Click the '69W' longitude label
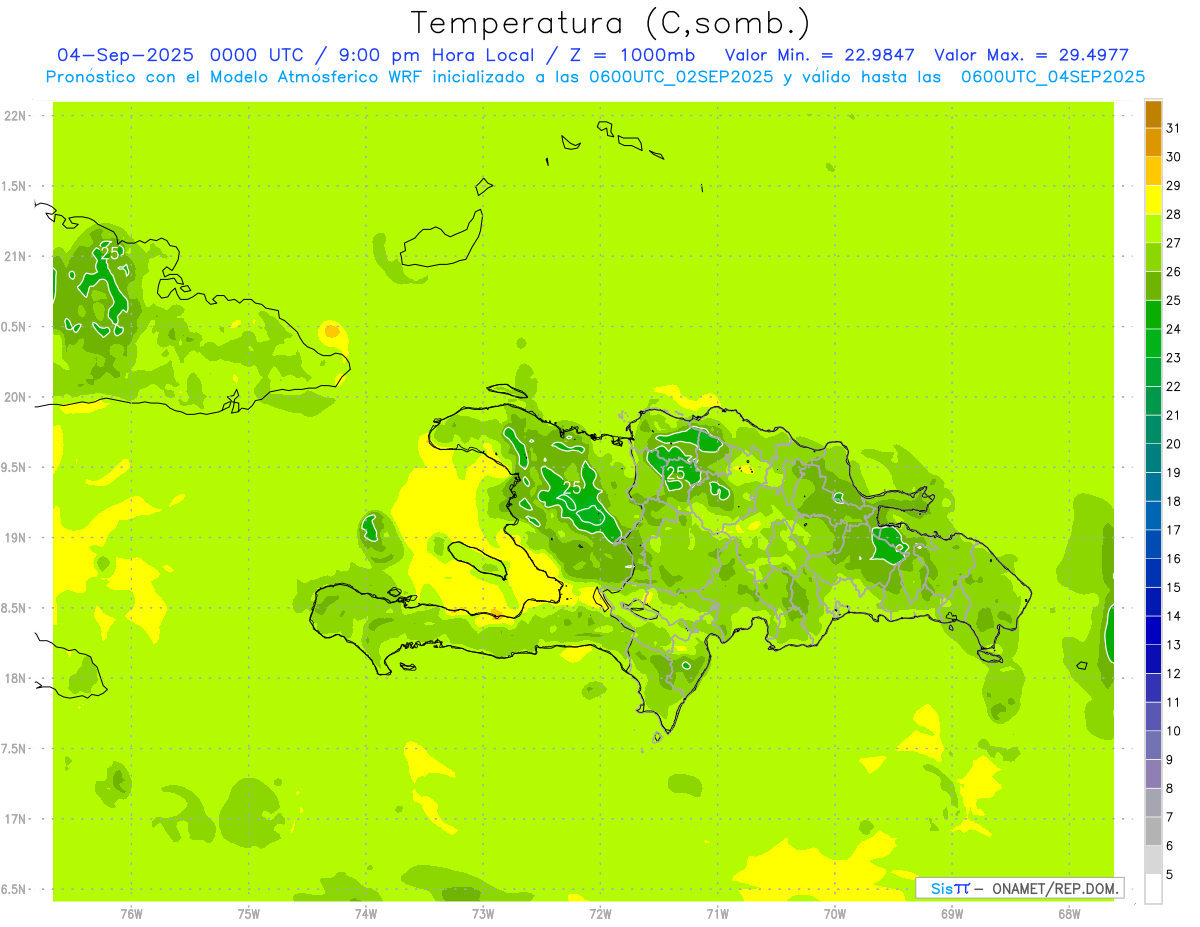The width and height of the screenshot is (1200, 927). (x=952, y=914)
